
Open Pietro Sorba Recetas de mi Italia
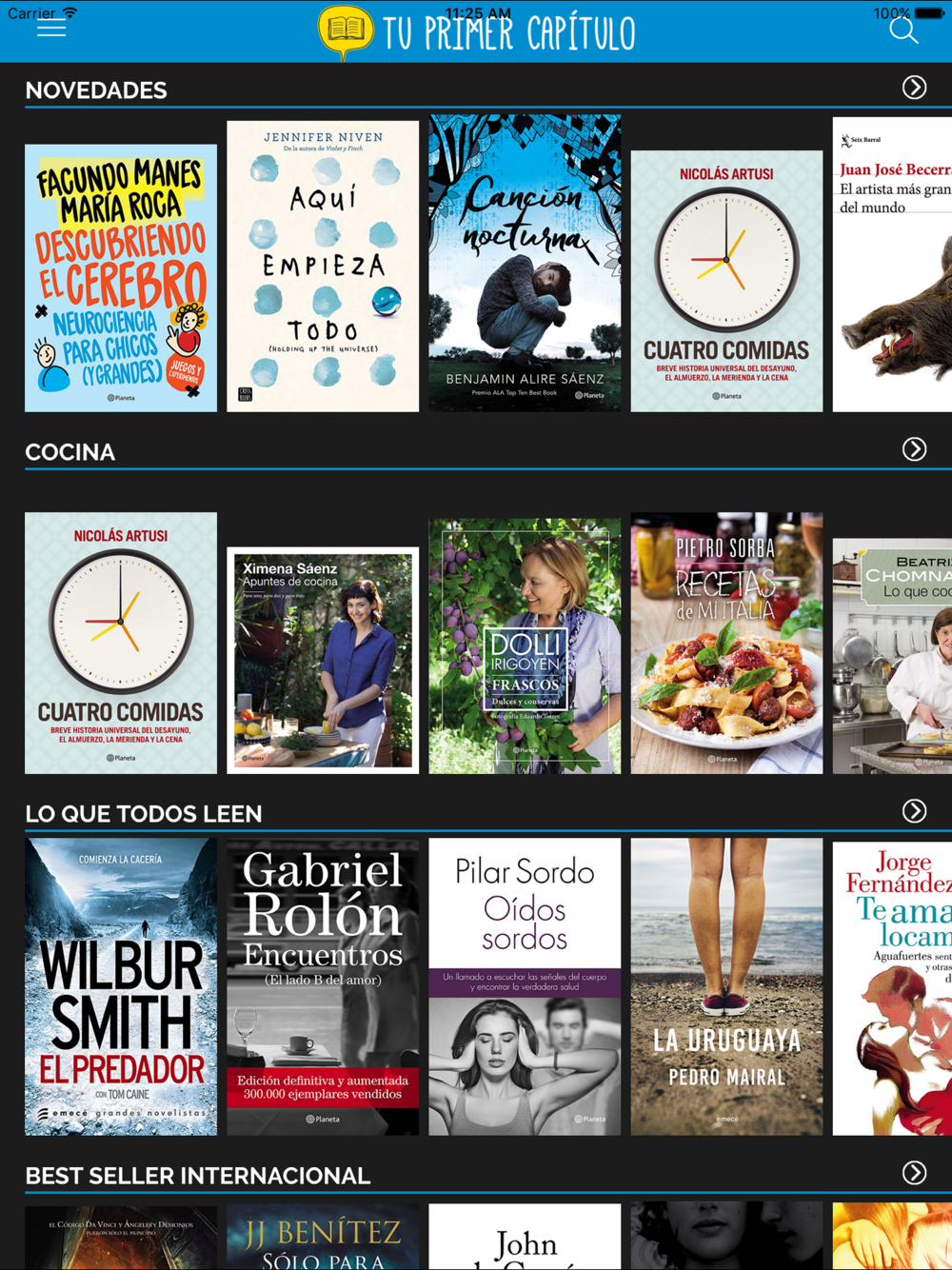(x=726, y=643)
